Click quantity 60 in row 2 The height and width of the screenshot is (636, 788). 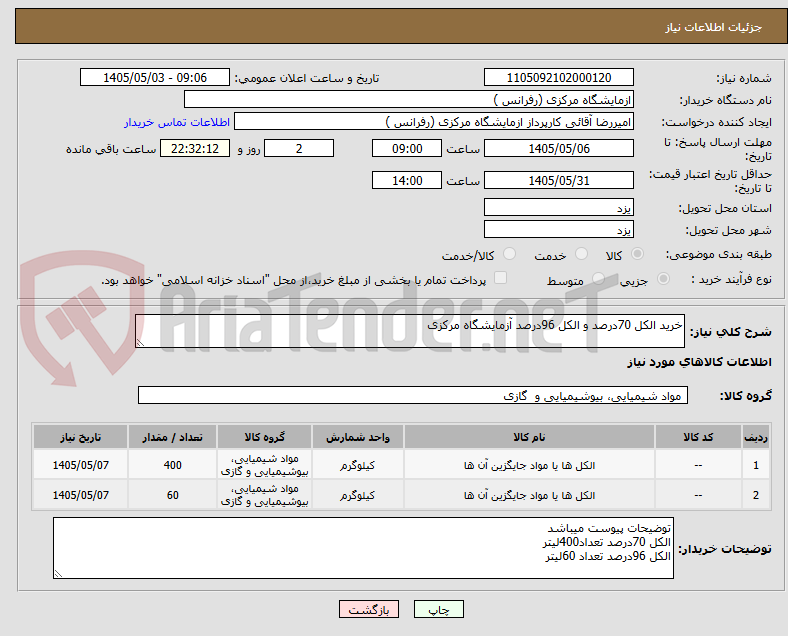click(x=172, y=495)
